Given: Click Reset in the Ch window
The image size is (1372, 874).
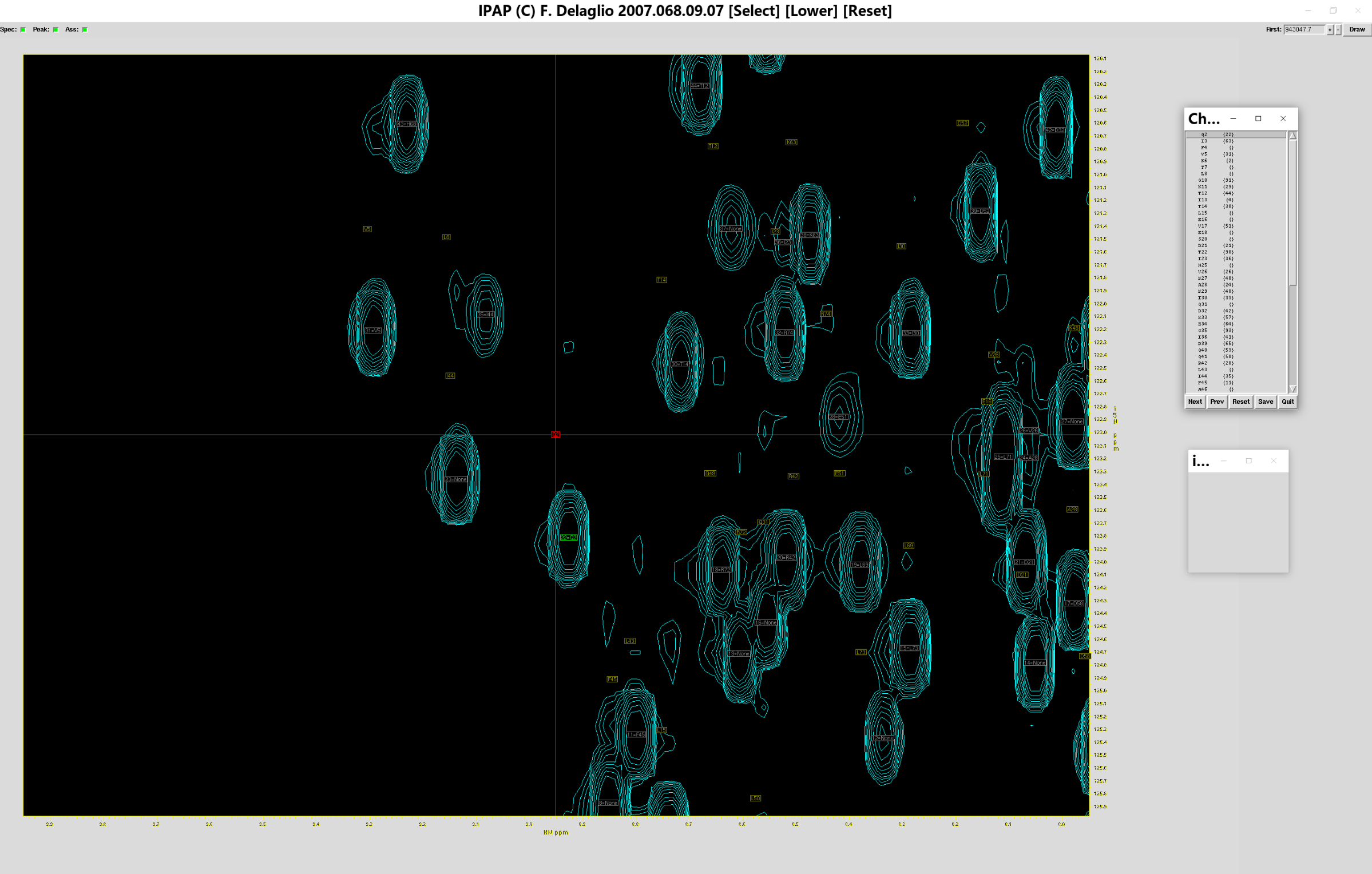Looking at the screenshot, I should (1240, 402).
